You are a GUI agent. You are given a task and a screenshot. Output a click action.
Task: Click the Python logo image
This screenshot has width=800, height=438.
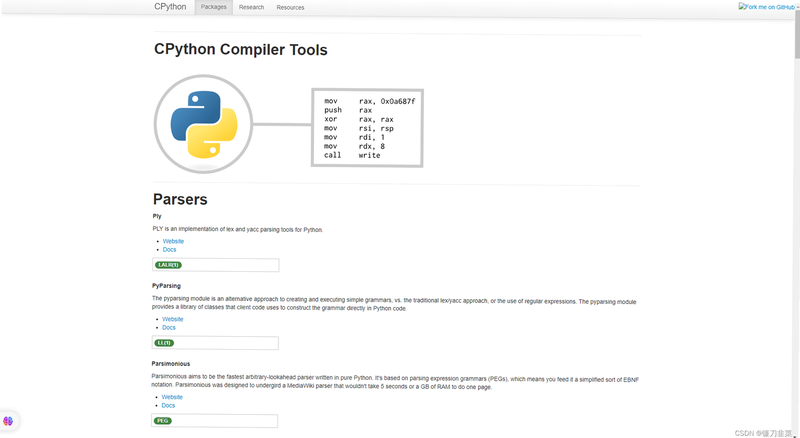[x=203, y=124]
